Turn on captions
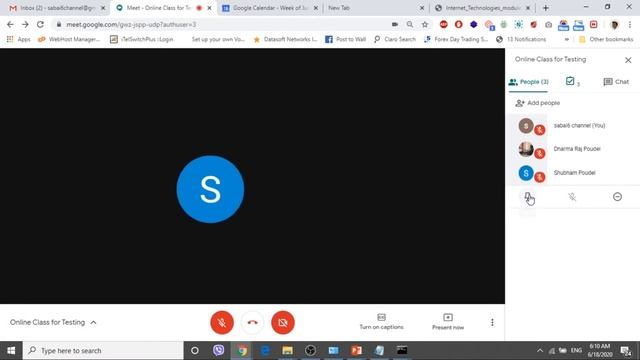Viewport: 640px width, 360px height. coord(381,322)
